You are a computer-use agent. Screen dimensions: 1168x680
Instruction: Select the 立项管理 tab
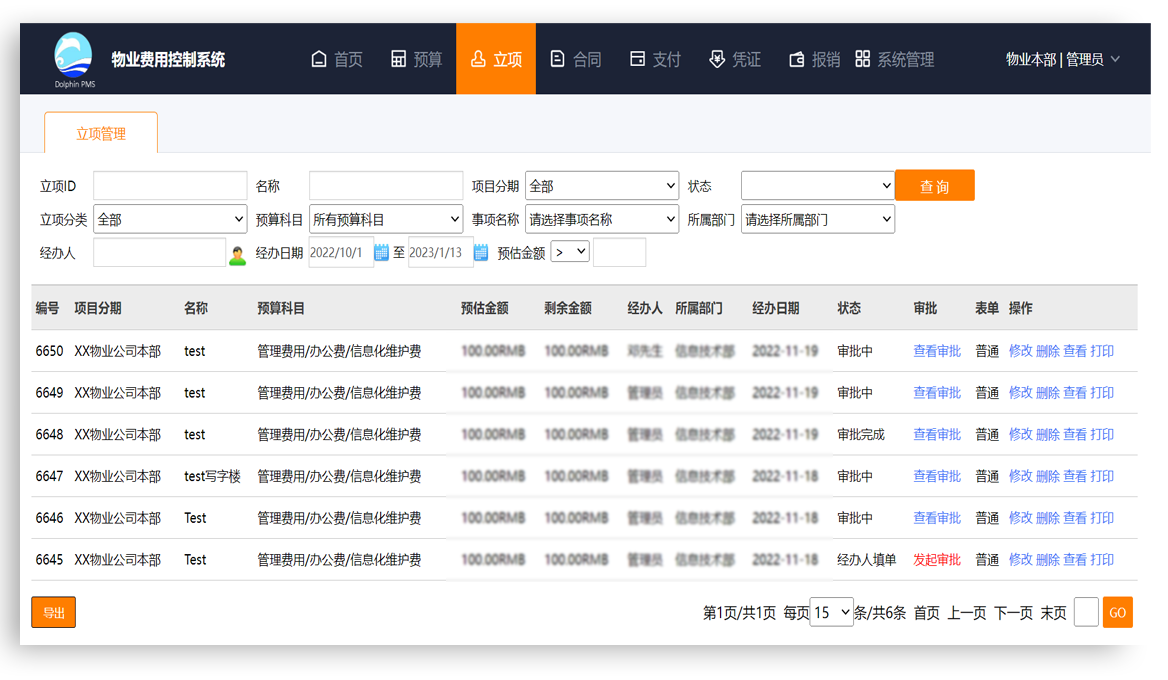point(101,134)
